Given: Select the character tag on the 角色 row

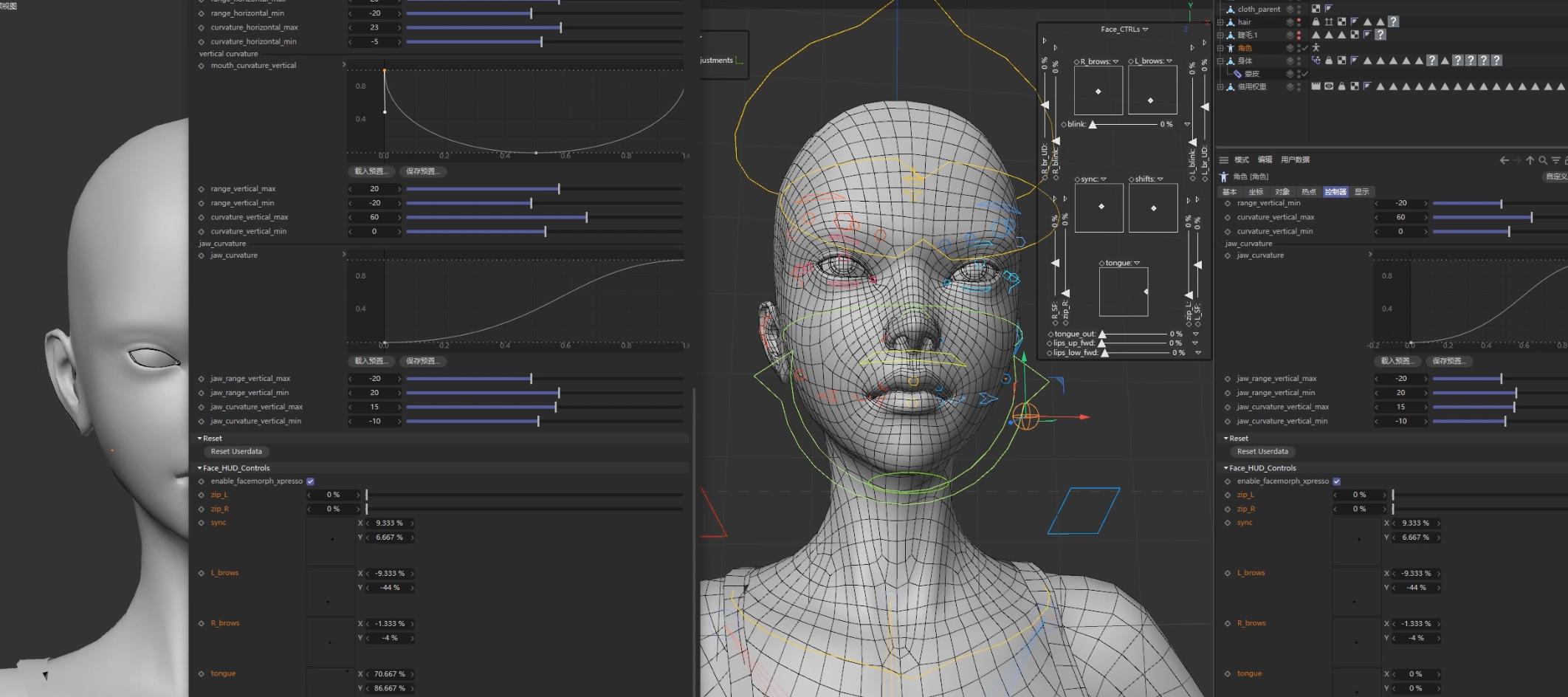Looking at the screenshot, I should 1316,48.
